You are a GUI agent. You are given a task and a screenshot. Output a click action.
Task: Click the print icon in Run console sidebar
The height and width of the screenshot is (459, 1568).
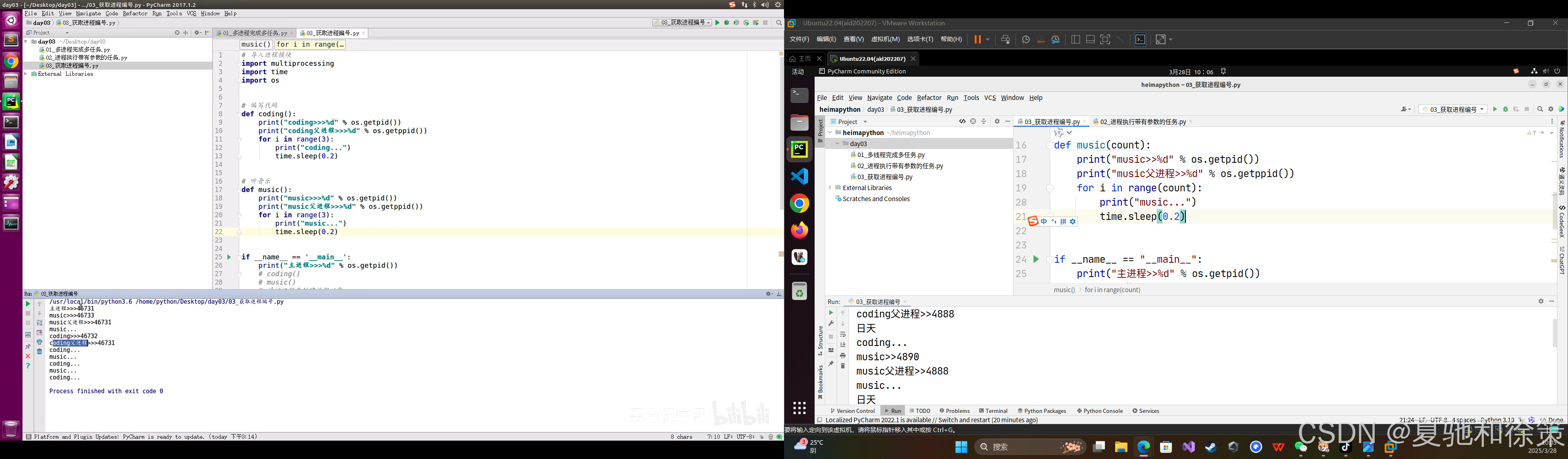tap(842, 356)
